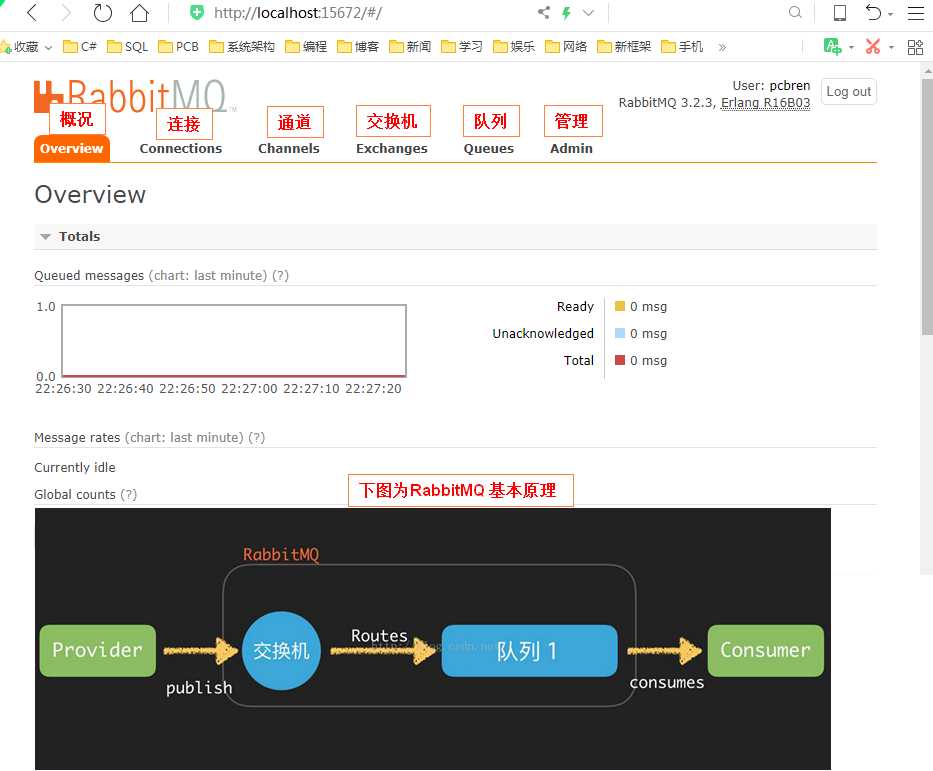933x771 pixels.
Task: Select the Overview tab
Action: tap(71, 149)
